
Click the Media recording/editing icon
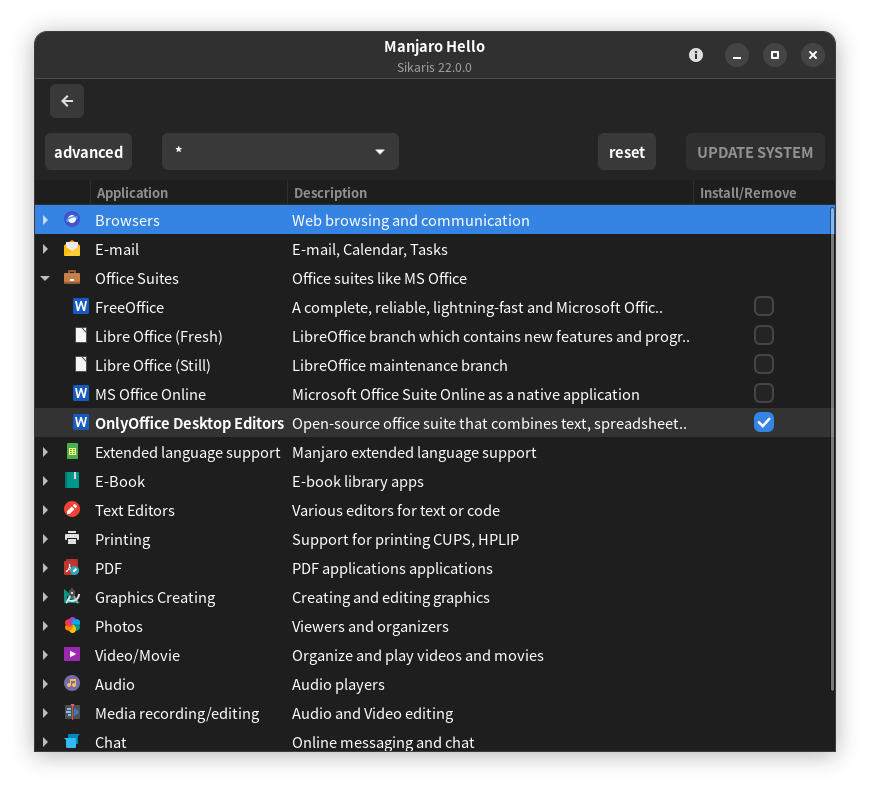[x=72, y=712]
